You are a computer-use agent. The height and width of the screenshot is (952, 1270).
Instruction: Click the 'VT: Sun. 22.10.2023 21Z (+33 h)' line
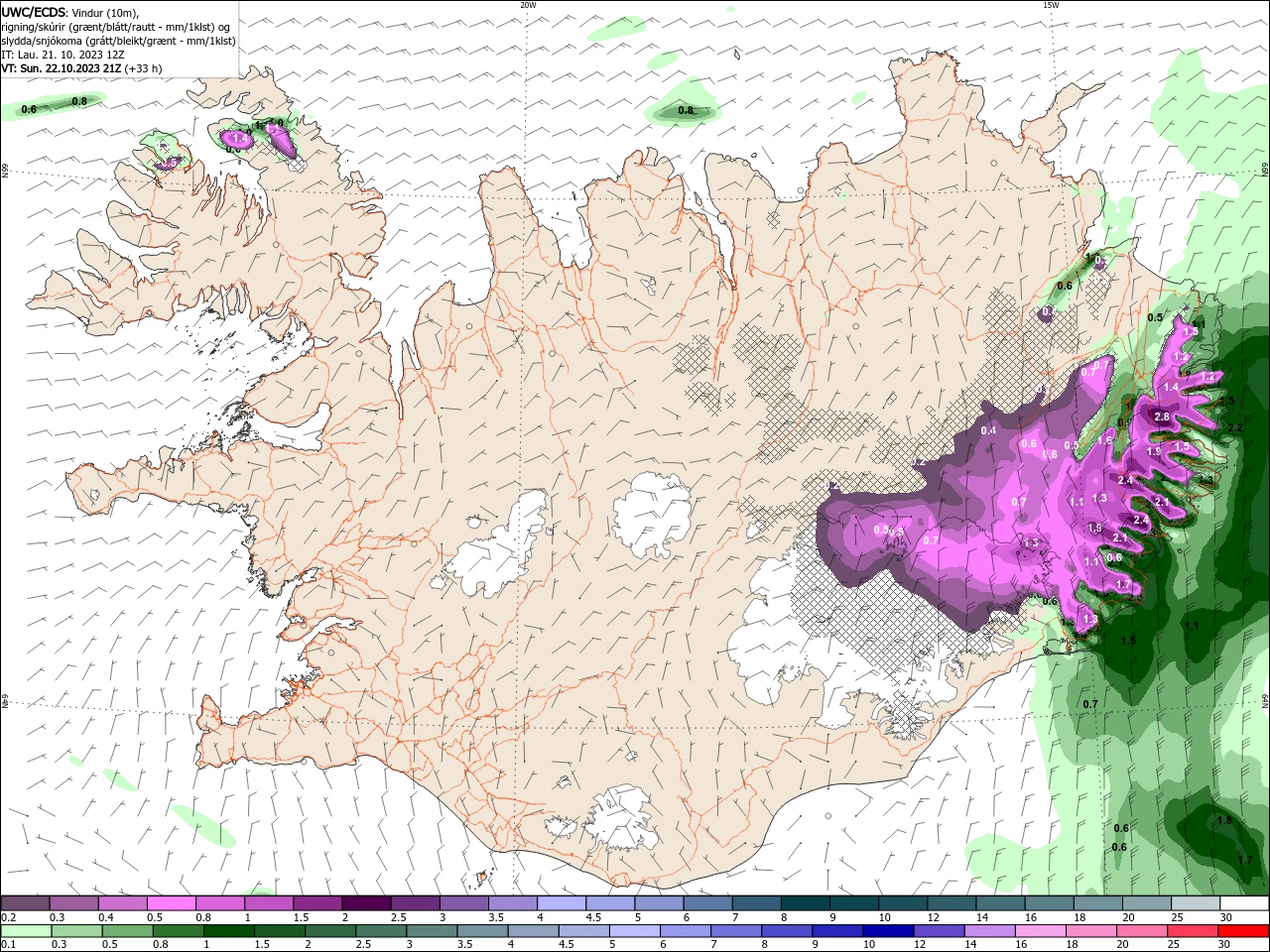coord(81,68)
